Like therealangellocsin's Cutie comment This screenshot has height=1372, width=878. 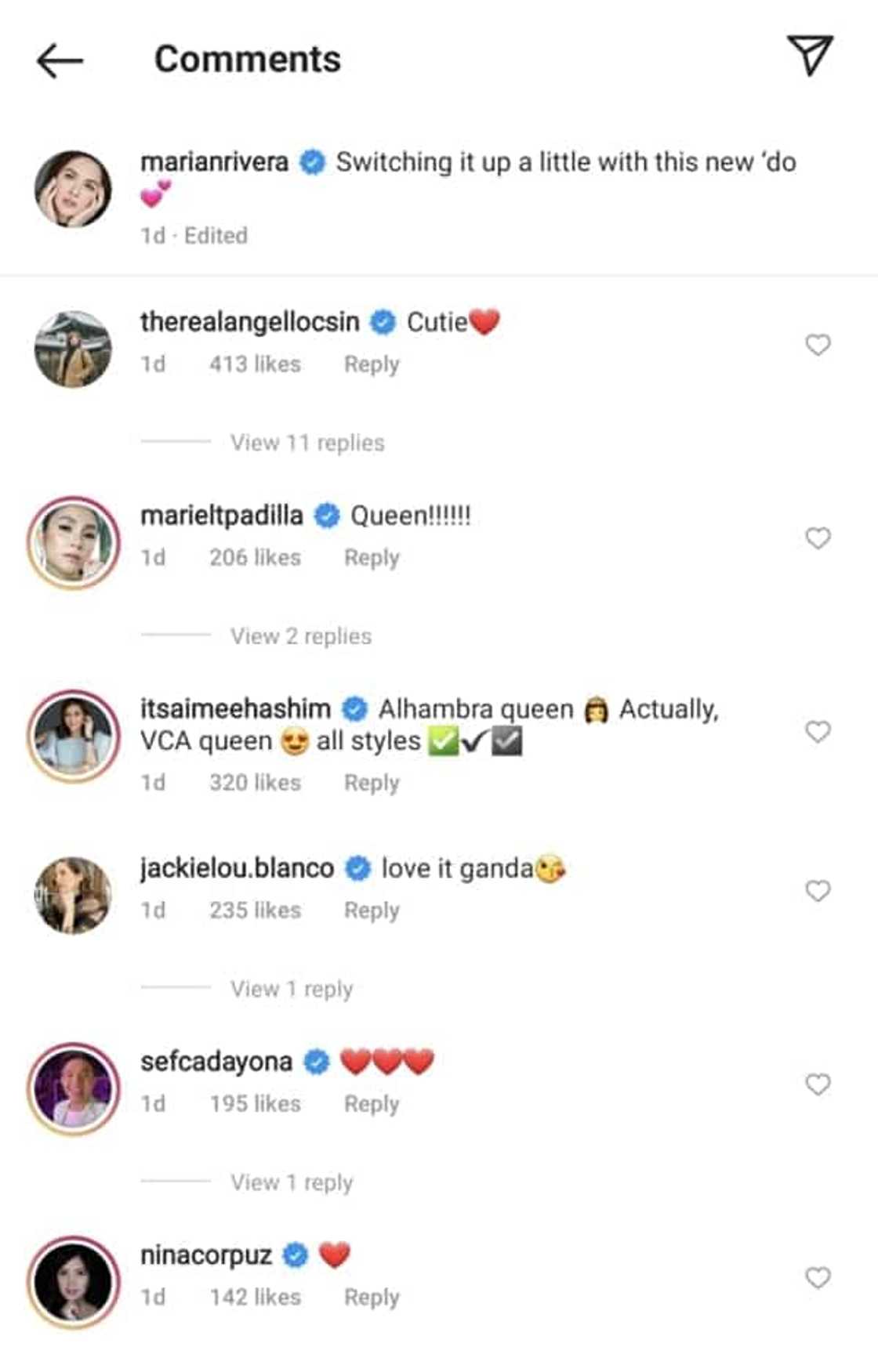[x=818, y=345]
